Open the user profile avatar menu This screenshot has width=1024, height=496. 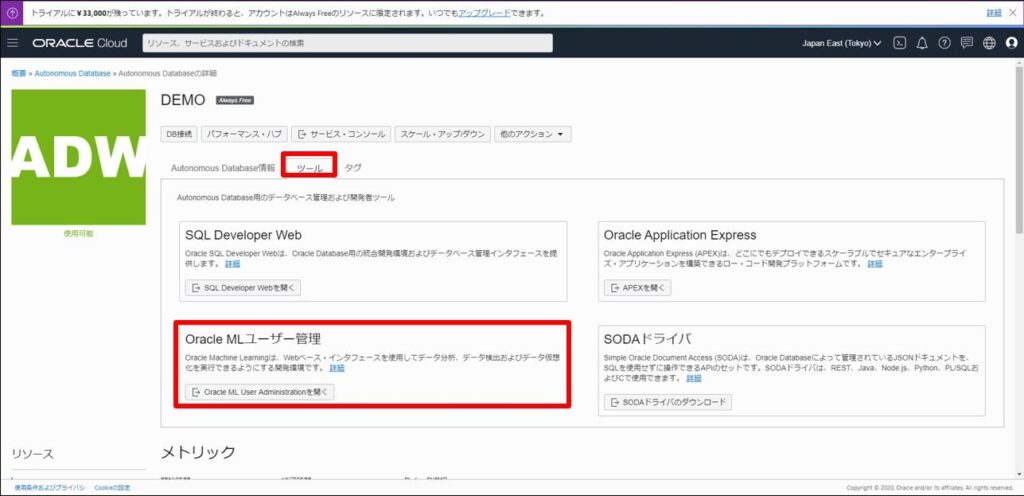[1011, 43]
